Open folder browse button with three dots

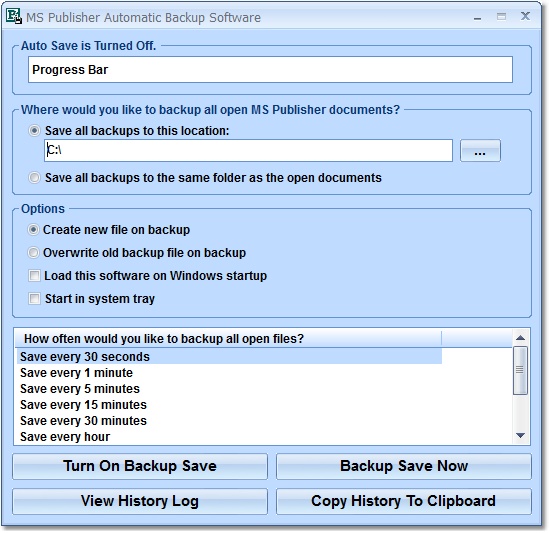[480, 151]
